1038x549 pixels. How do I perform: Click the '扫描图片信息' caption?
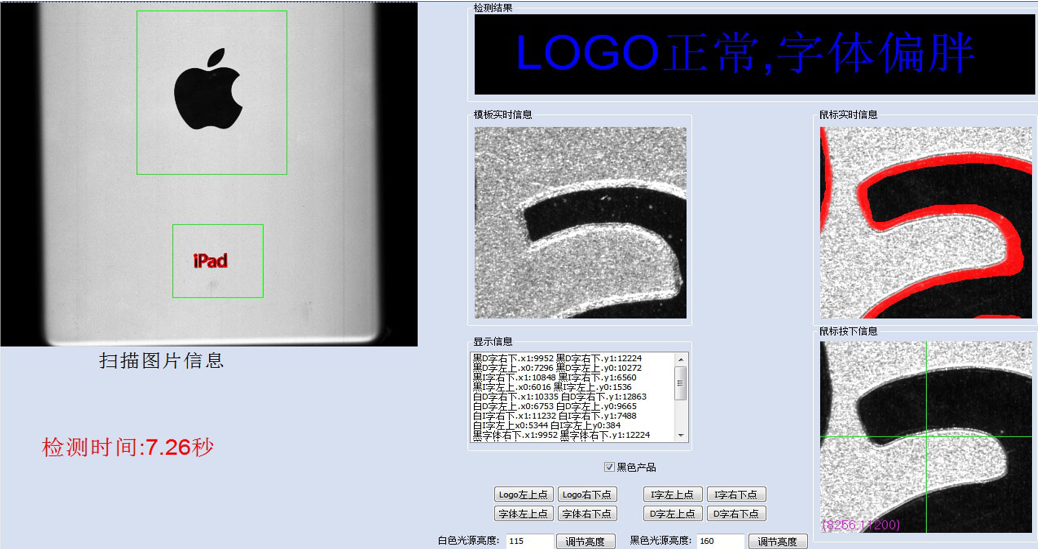pos(162,360)
